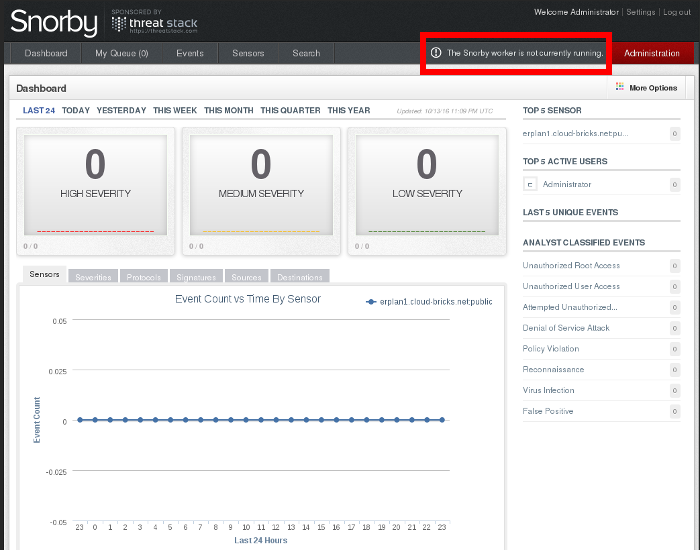Click Administrator in Top 5 Active Users

pyautogui.click(x=567, y=184)
